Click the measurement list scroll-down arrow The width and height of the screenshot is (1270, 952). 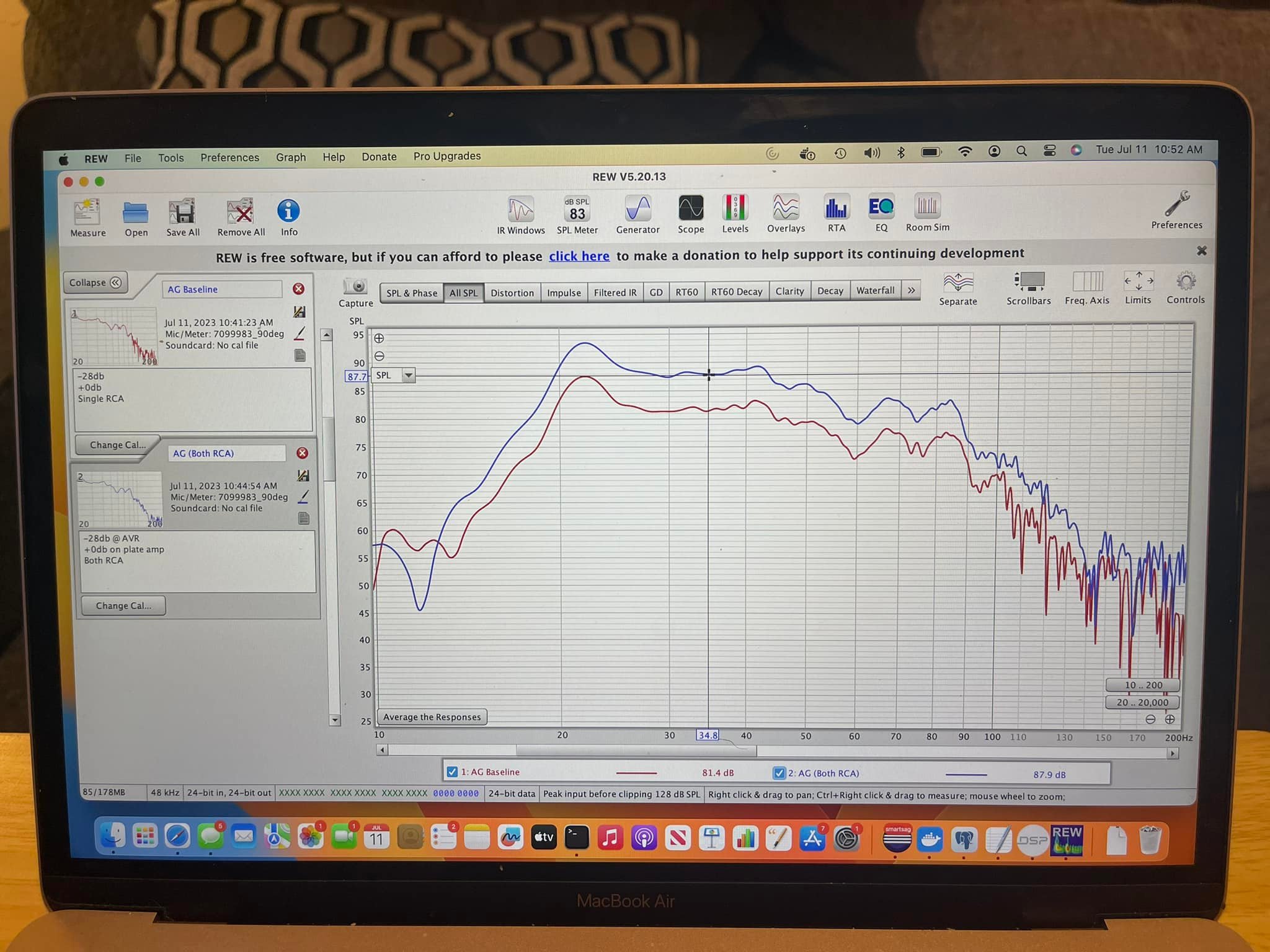pyautogui.click(x=335, y=720)
